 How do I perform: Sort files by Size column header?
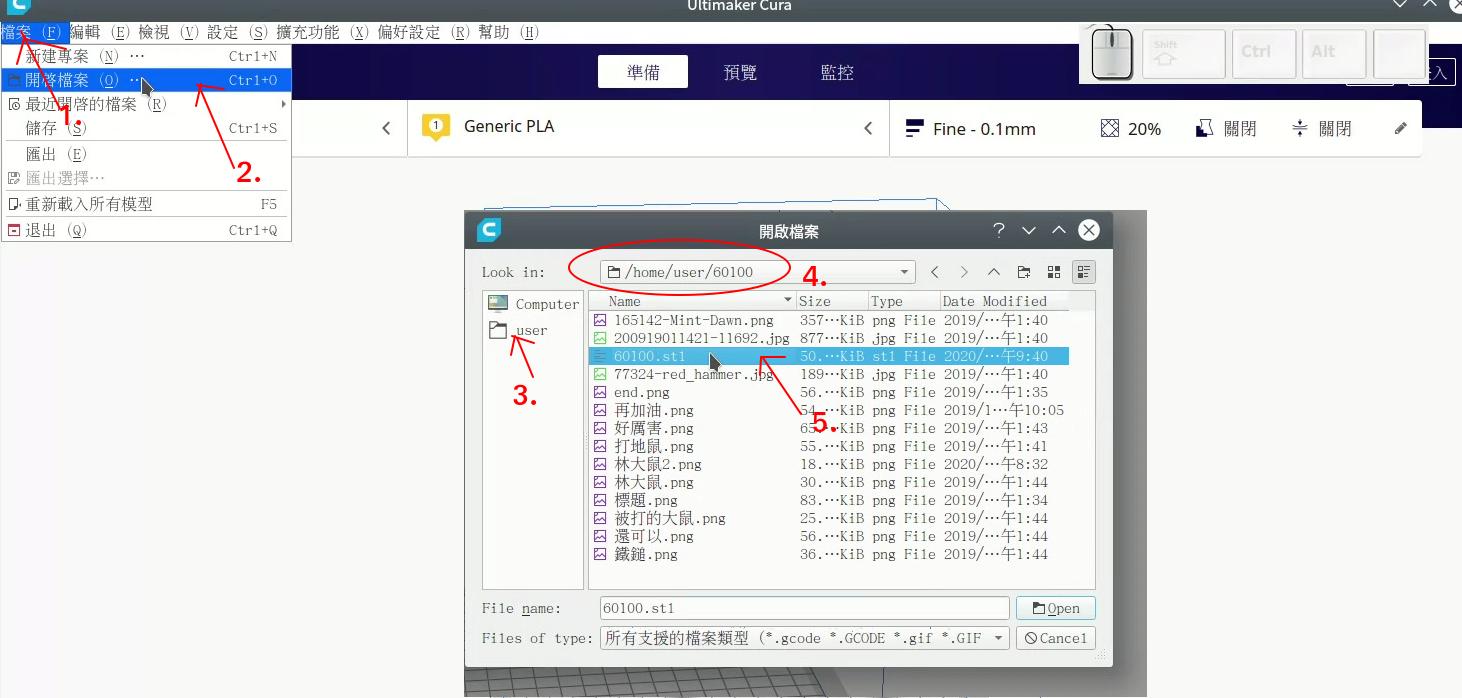click(x=831, y=301)
